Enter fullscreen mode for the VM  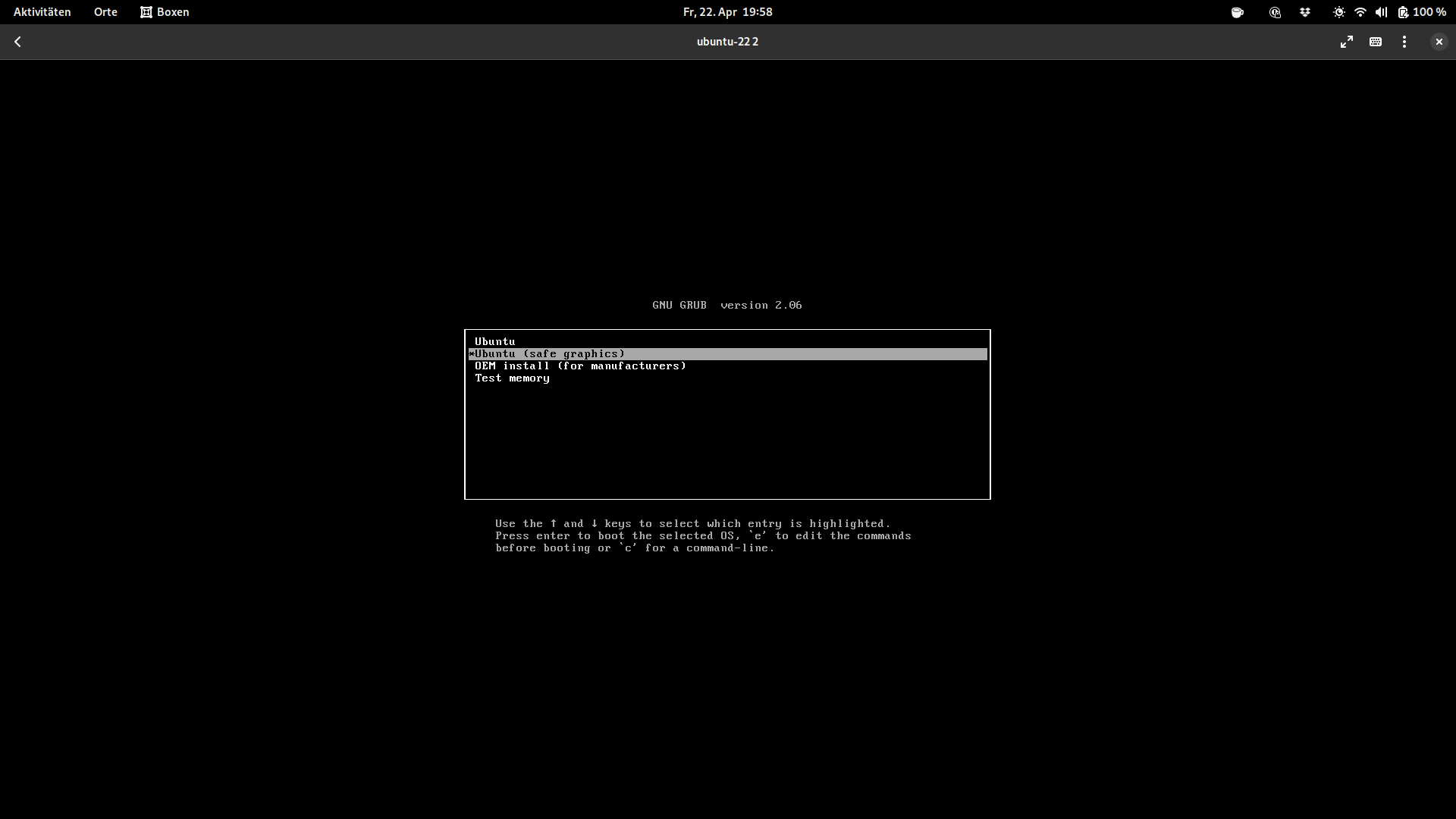(1347, 42)
